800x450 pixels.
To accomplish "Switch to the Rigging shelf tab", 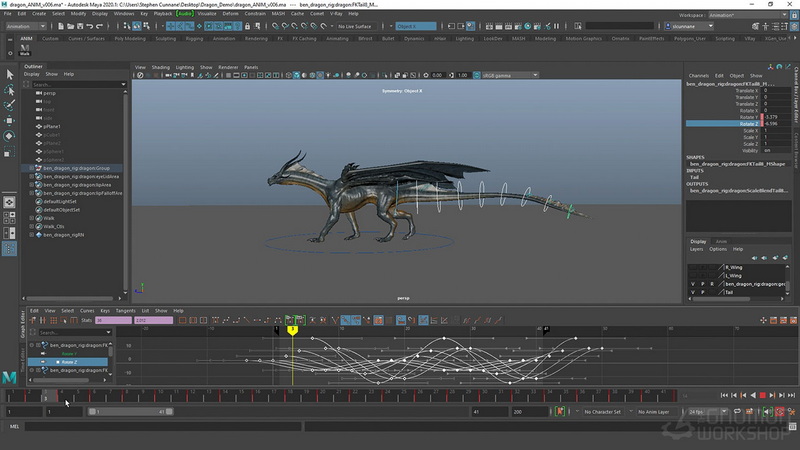I will click(194, 38).
